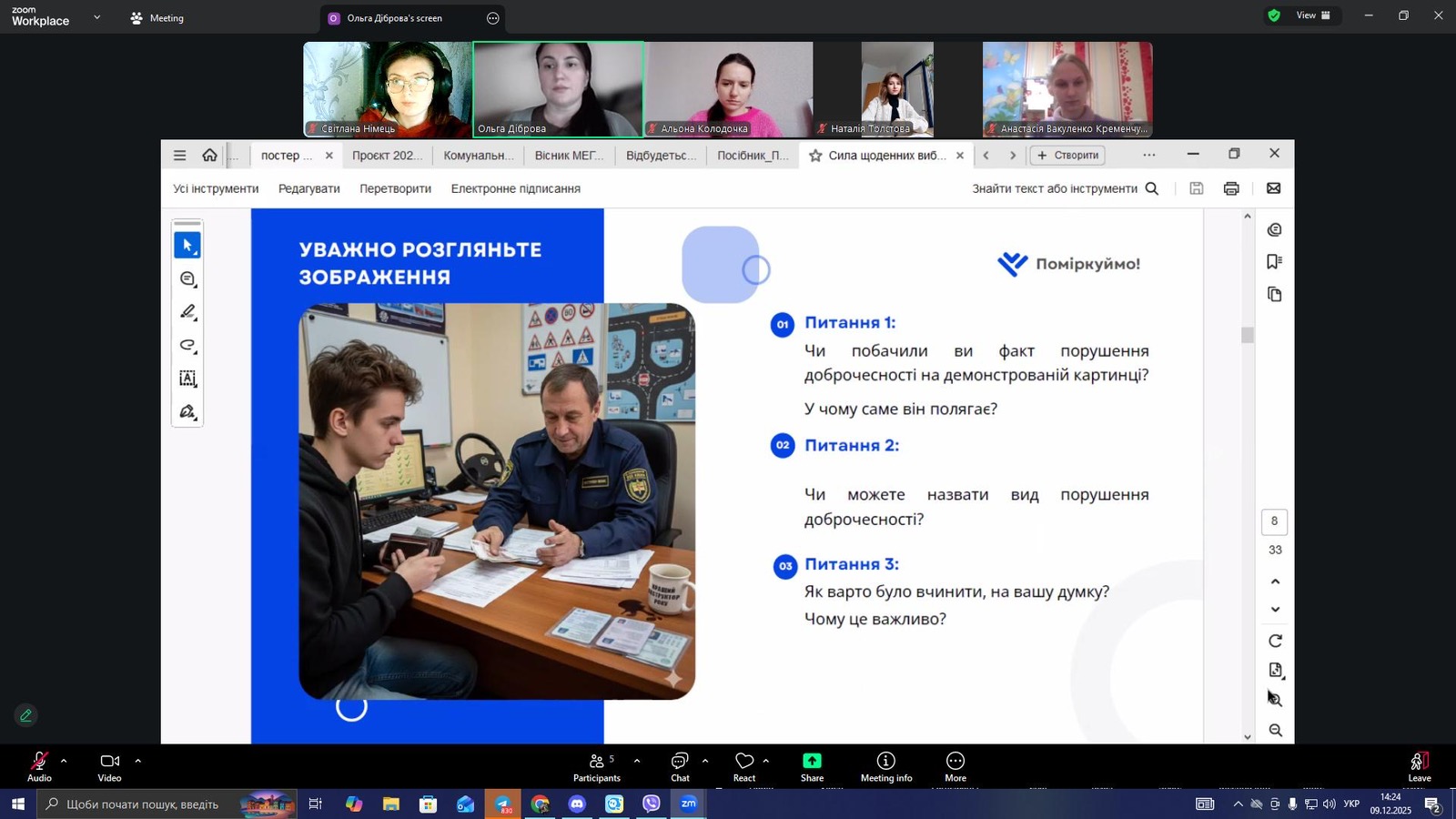Open the View layout dropdown
The height and width of the screenshot is (819, 1456).
[x=1312, y=15]
